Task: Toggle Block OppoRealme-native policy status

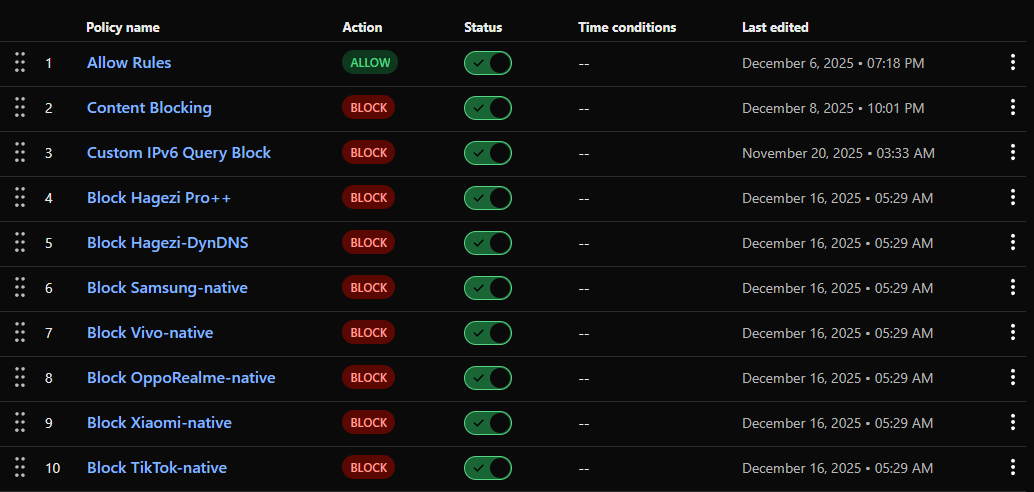Action: point(487,378)
